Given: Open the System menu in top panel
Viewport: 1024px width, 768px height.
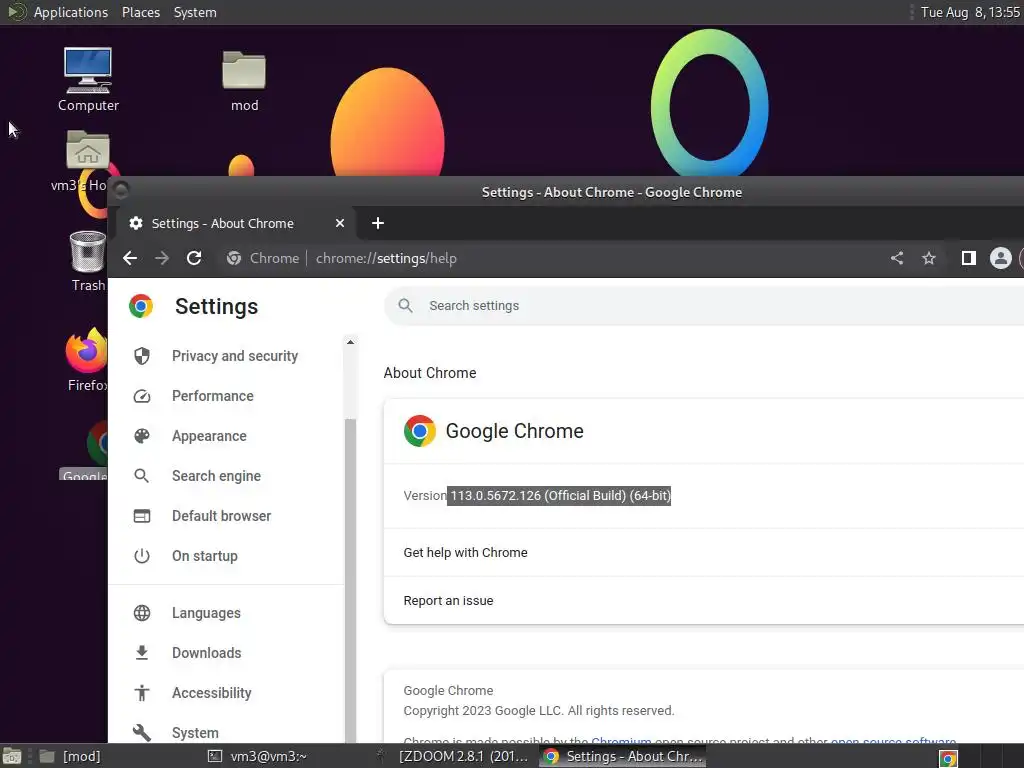Looking at the screenshot, I should click(x=195, y=12).
